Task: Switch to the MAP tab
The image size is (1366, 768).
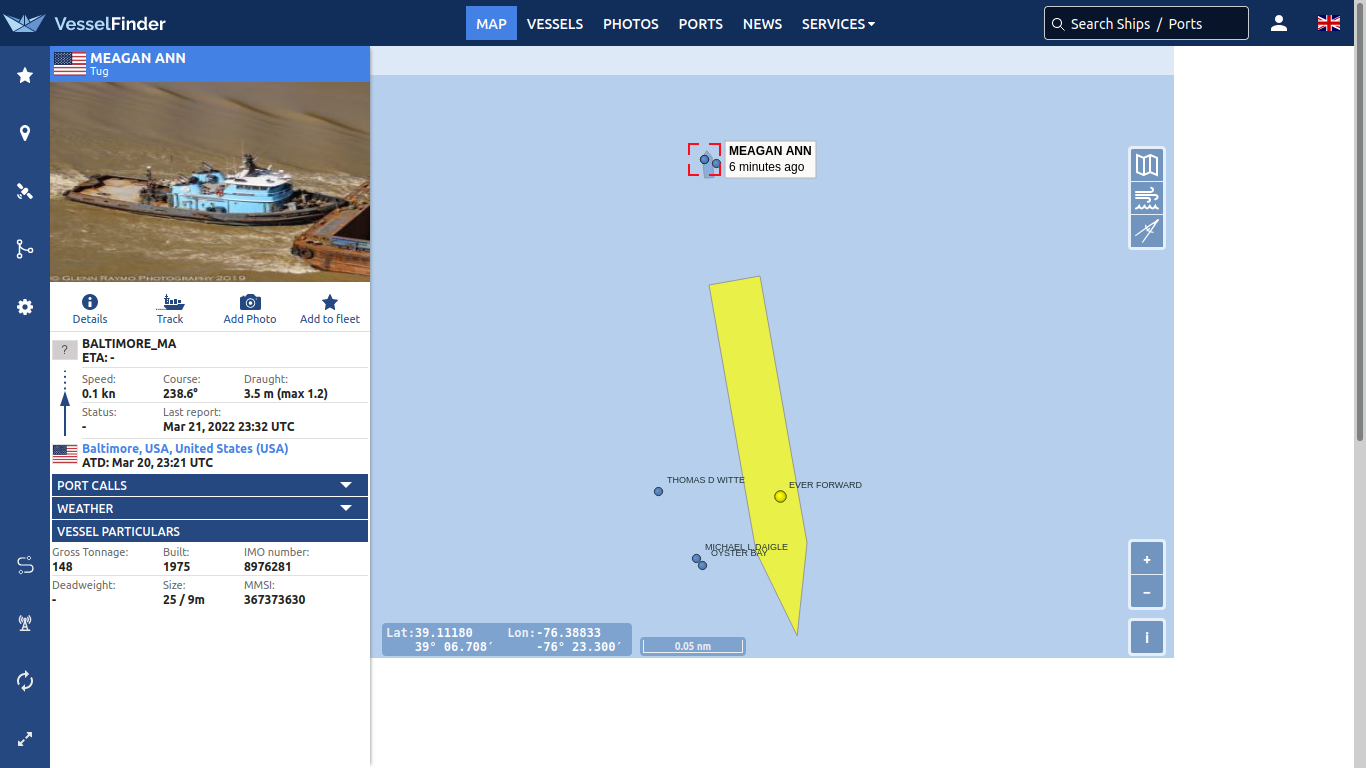Action: tap(491, 23)
